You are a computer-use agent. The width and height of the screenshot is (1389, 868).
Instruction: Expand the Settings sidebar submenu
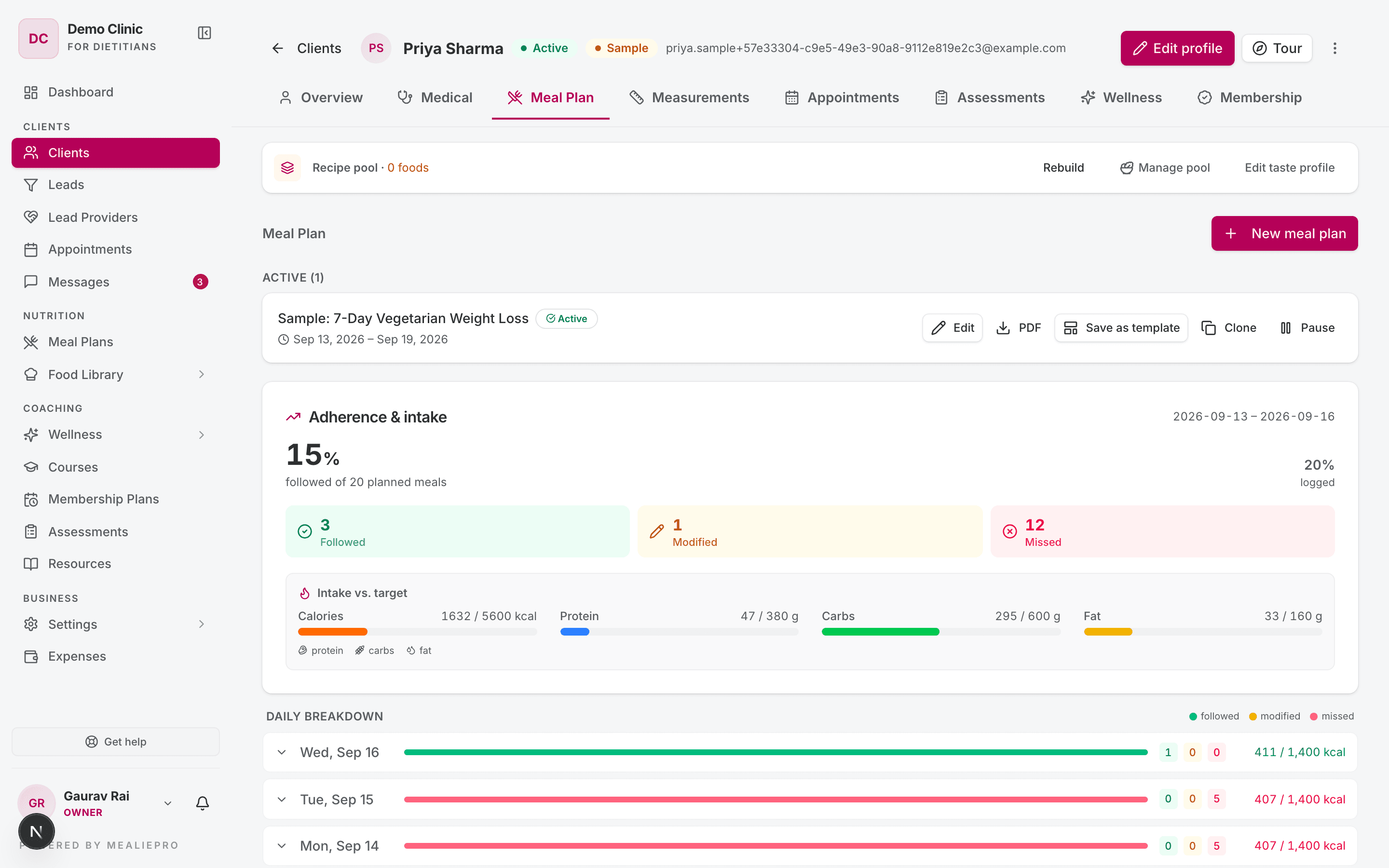click(x=202, y=624)
